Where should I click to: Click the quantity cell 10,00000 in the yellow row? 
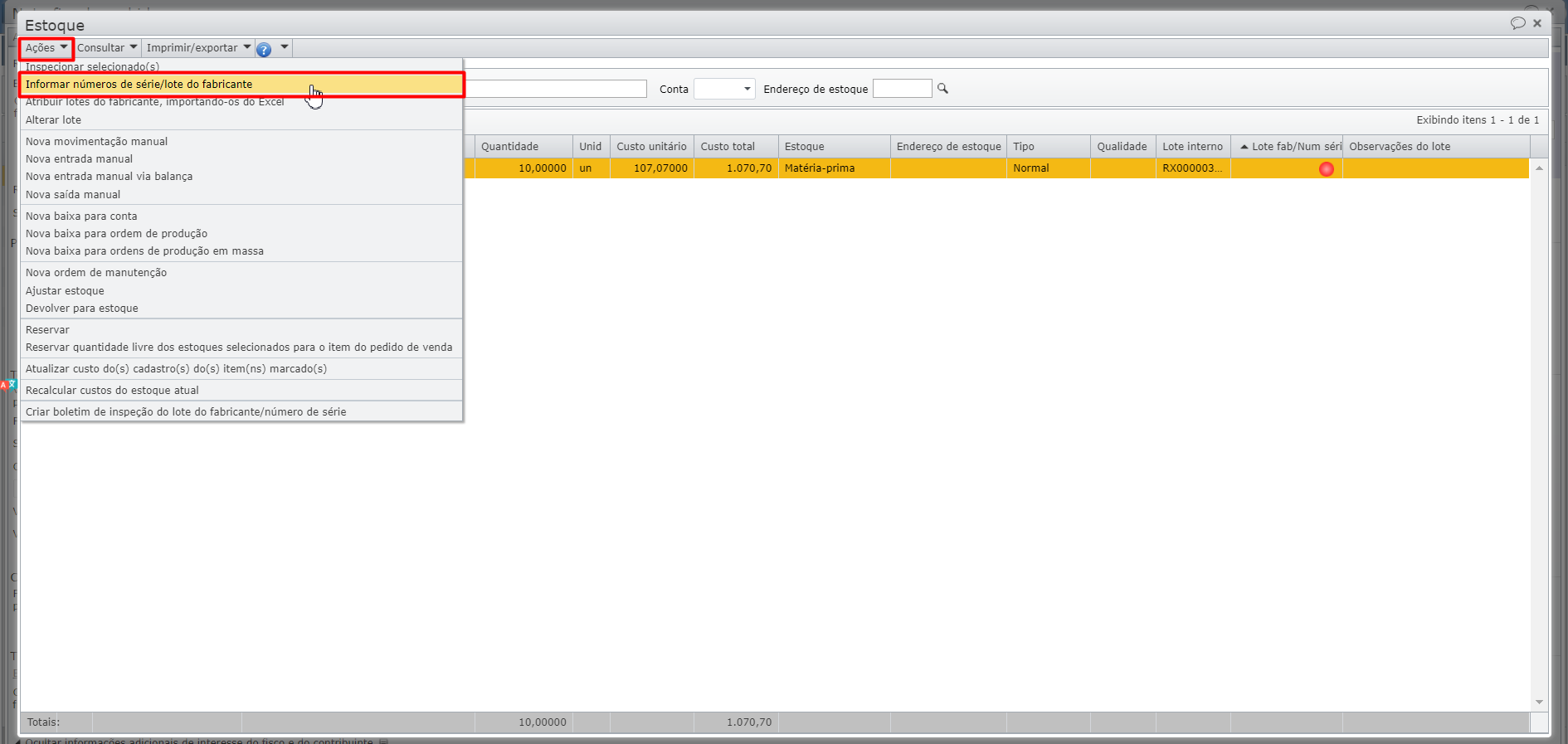tap(523, 168)
